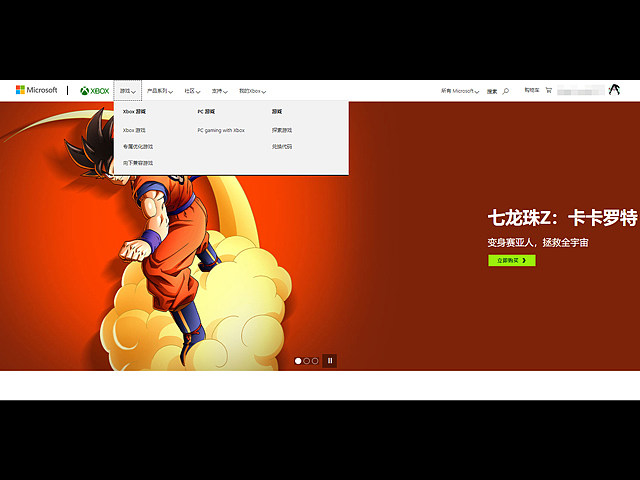Expand the 我的Xbox dropdown

click(252, 91)
